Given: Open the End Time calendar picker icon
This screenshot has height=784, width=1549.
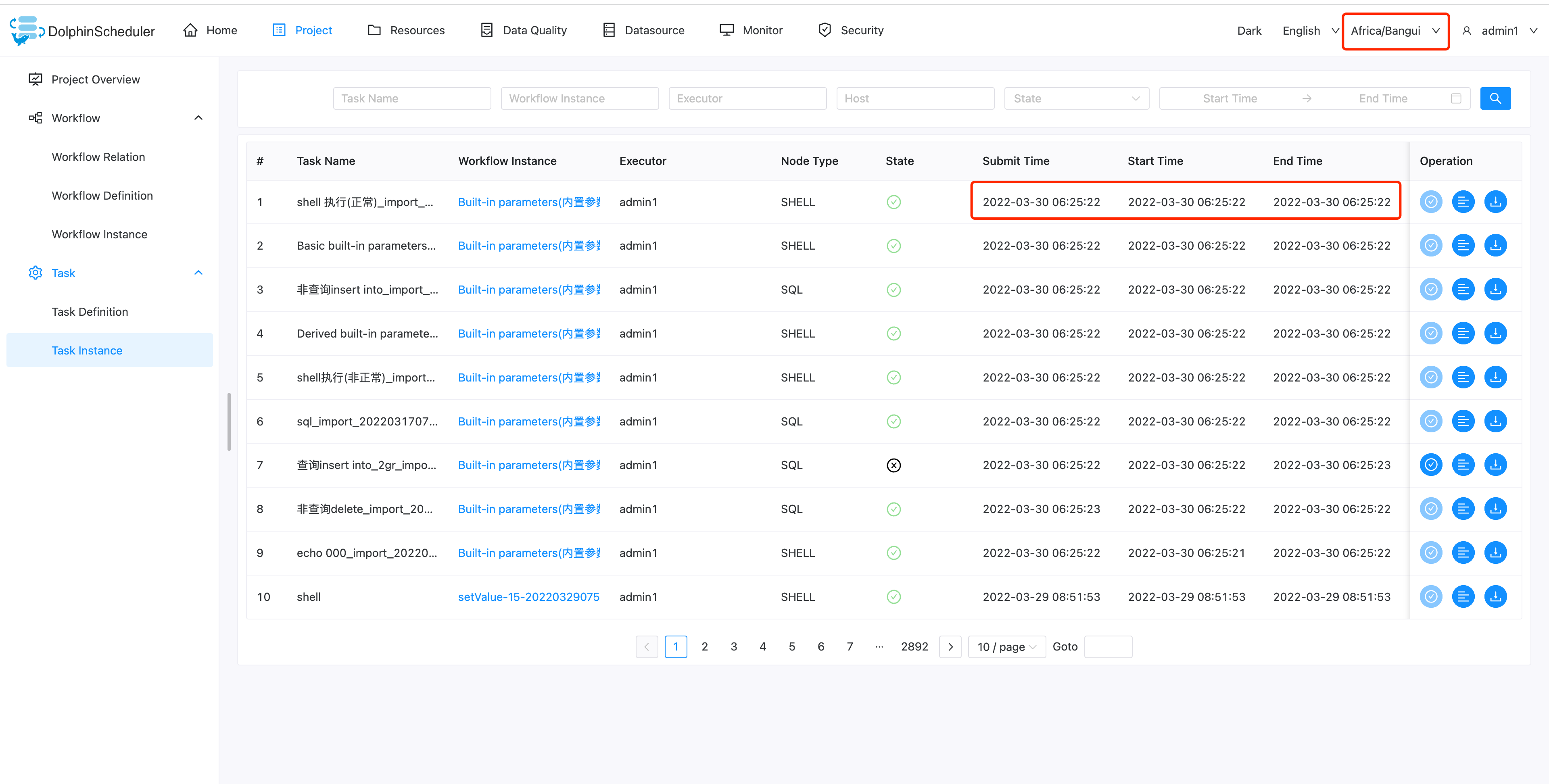Looking at the screenshot, I should pyautogui.click(x=1456, y=98).
